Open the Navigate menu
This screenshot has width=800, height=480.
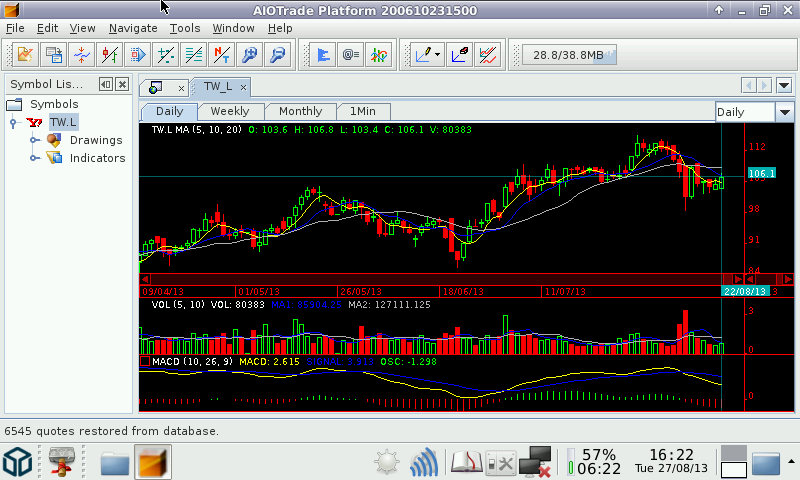click(x=133, y=28)
